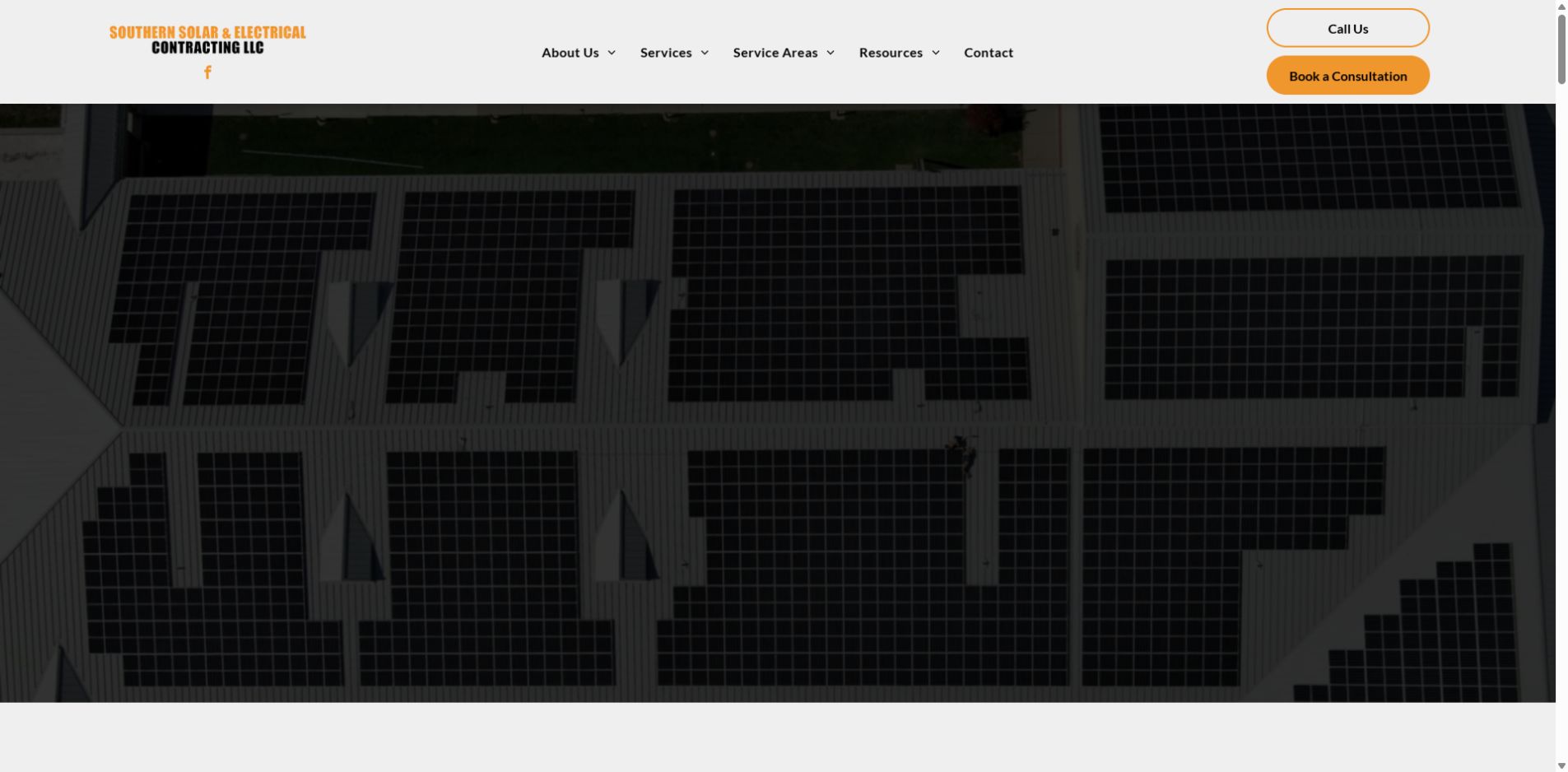1568x772 pixels.
Task: Click the scrollbar down arrow
Action: 1561,765
